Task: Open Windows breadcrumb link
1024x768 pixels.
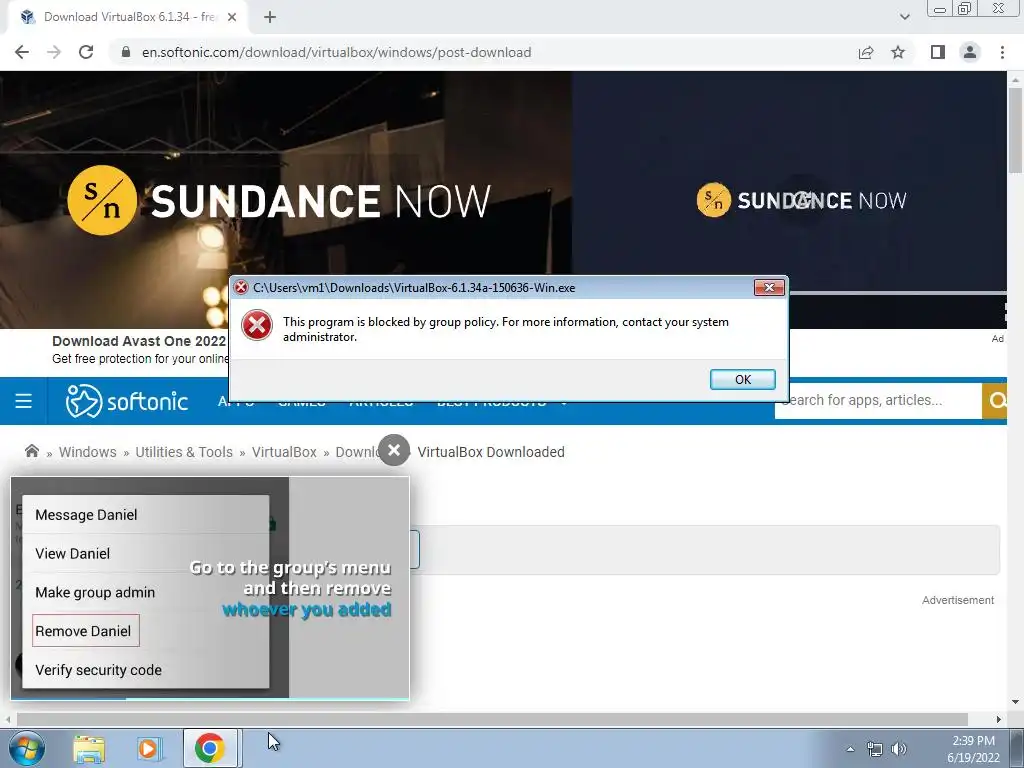Action: [88, 452]
